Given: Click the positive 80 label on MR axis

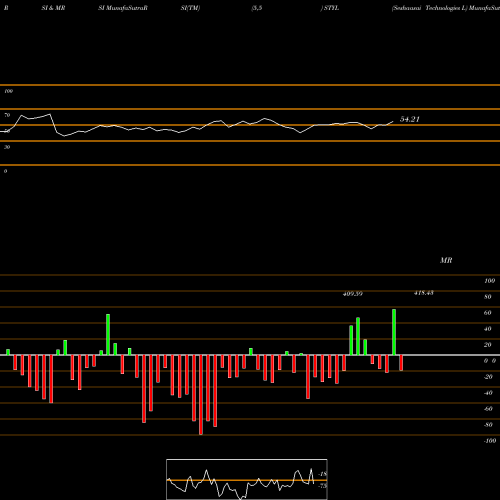Looking at the screenshot, I should [488, 297].
